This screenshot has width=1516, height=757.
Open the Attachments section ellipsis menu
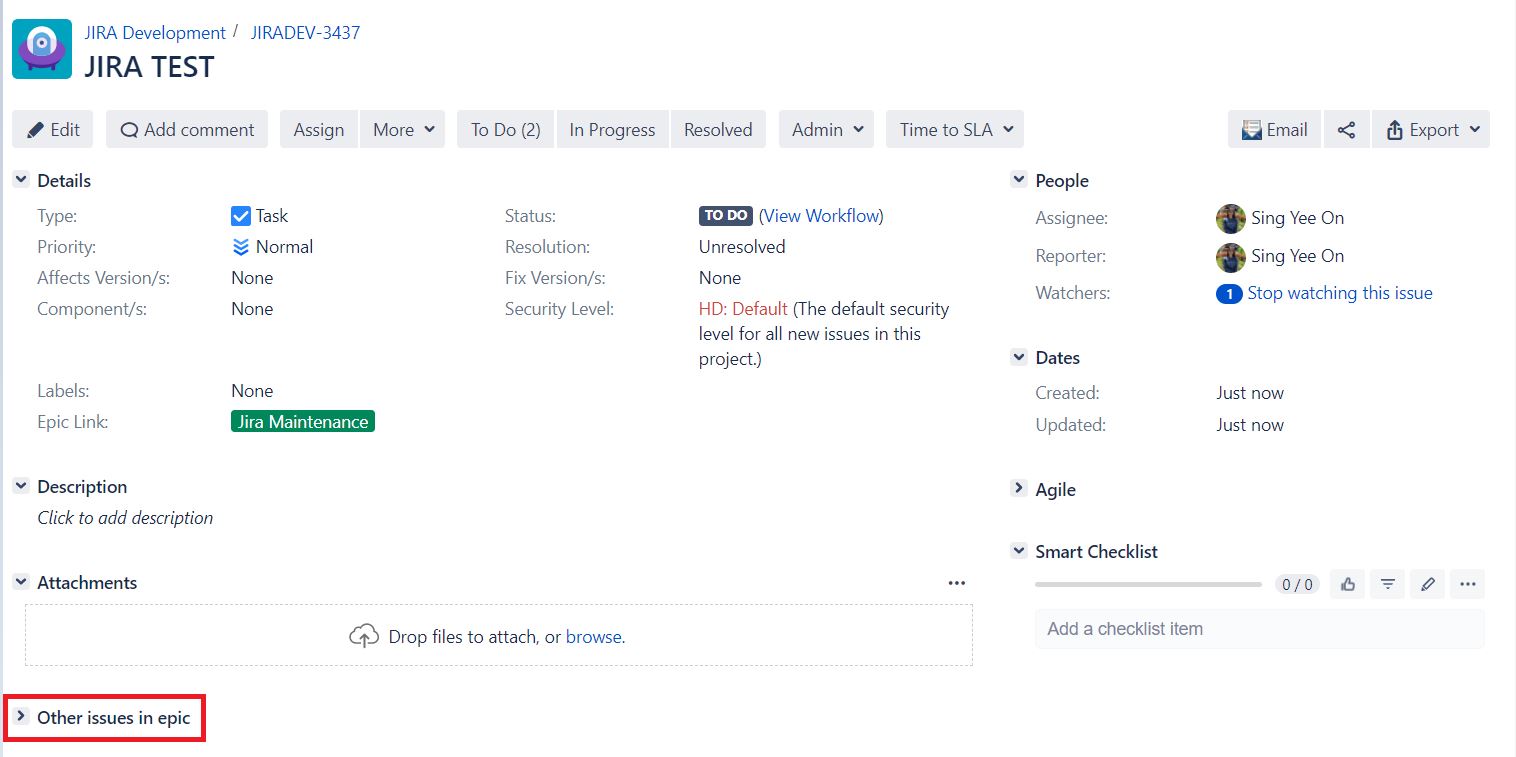pos(957,583)
